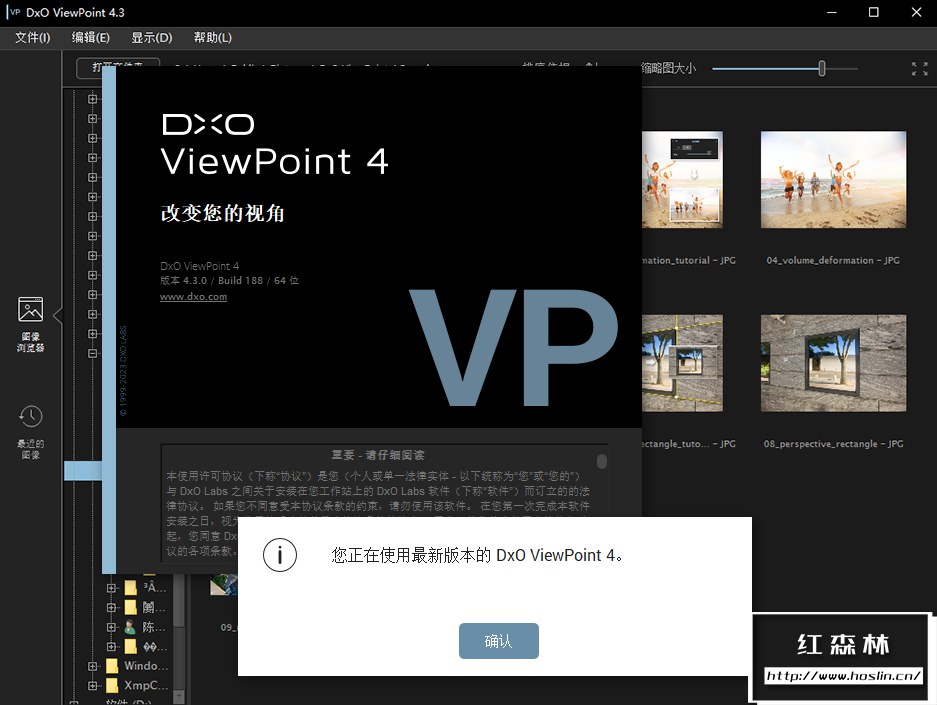Expand the Windo… folder node
The height and width of the screenshot is (705, 937).
92,666
